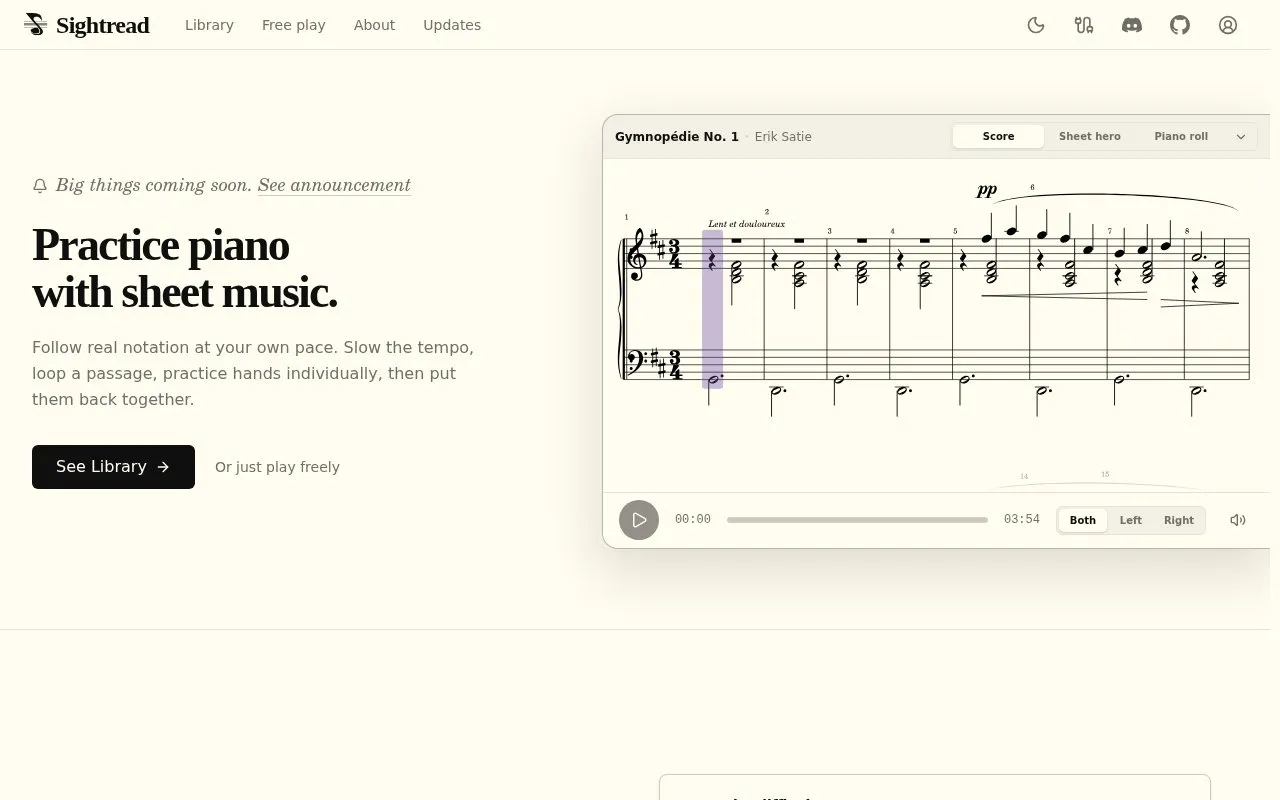Select Left hand only practice
The height and width of the screenshot is (800, 1280).
[x=1131, y=520]
